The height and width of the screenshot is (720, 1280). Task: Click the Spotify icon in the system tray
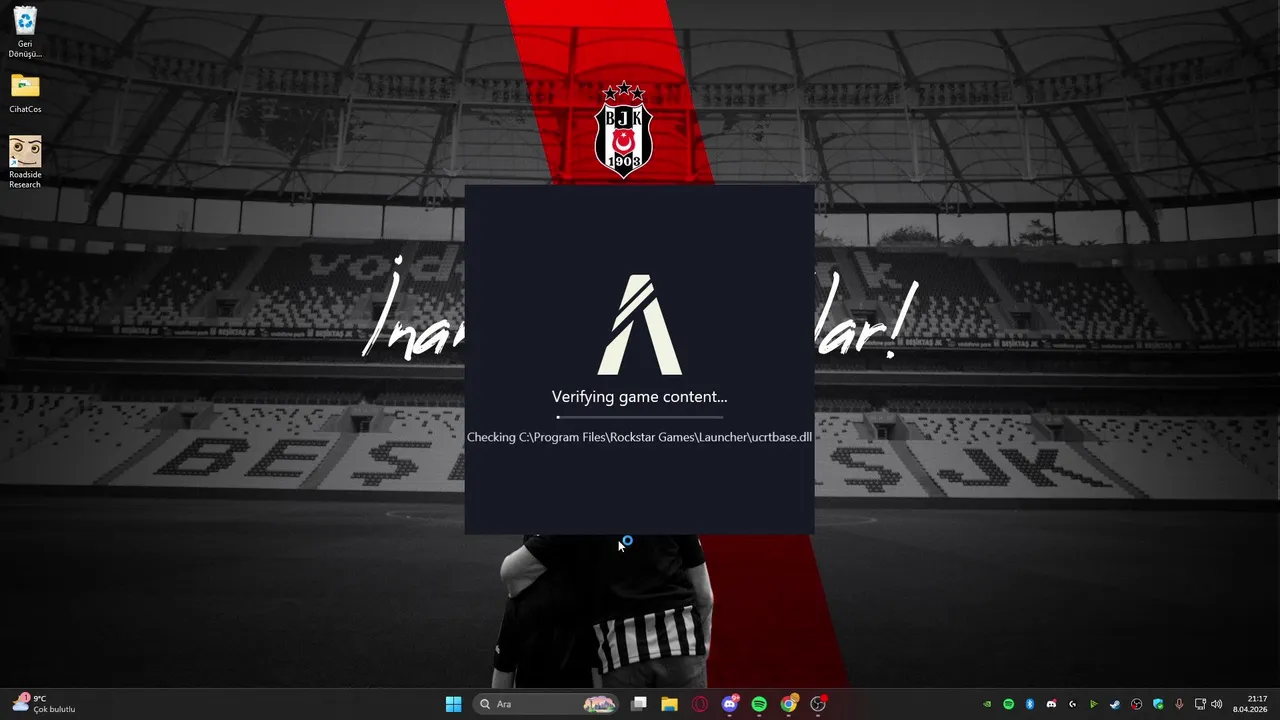point(1008,704)
